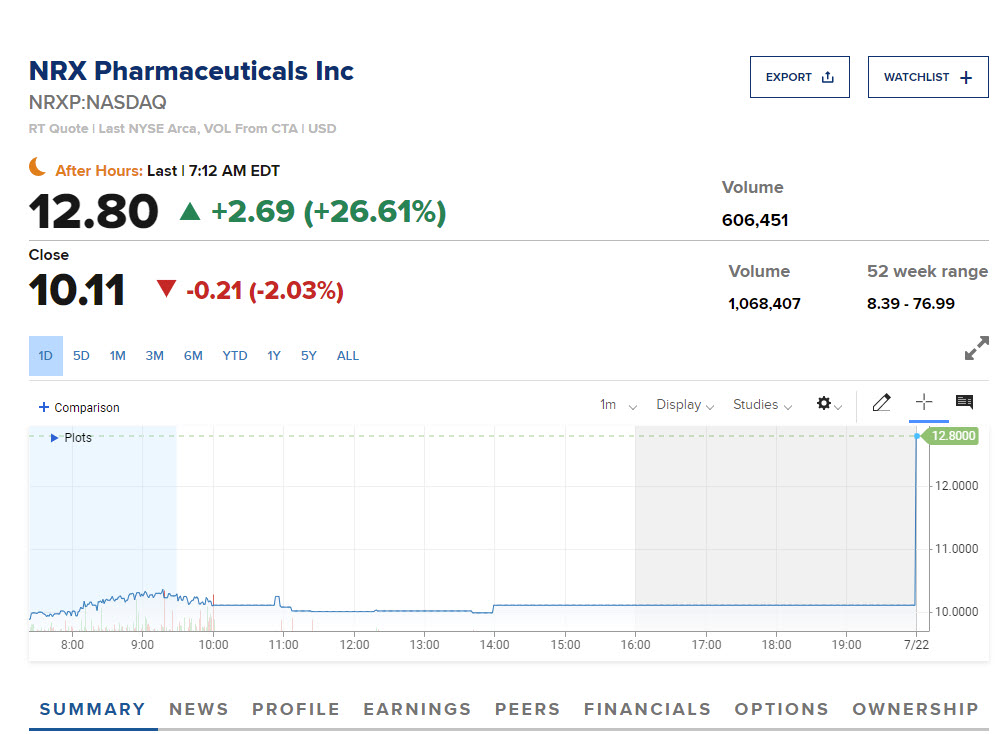The width and height of the screenshot is (1003, 734).
Task: Activate the crosshair tool
Action: pos(924,402)
